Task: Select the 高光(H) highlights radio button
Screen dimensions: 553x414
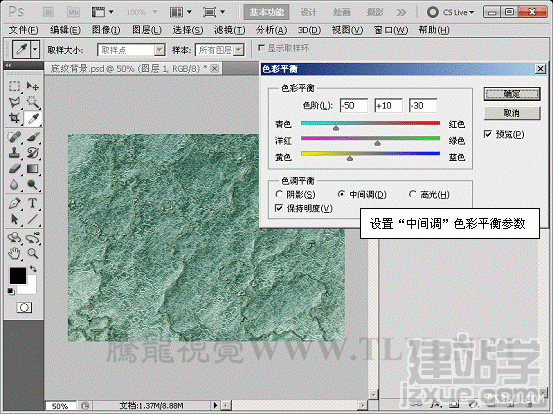Action: pyautogui.click(x=413, y=194)
